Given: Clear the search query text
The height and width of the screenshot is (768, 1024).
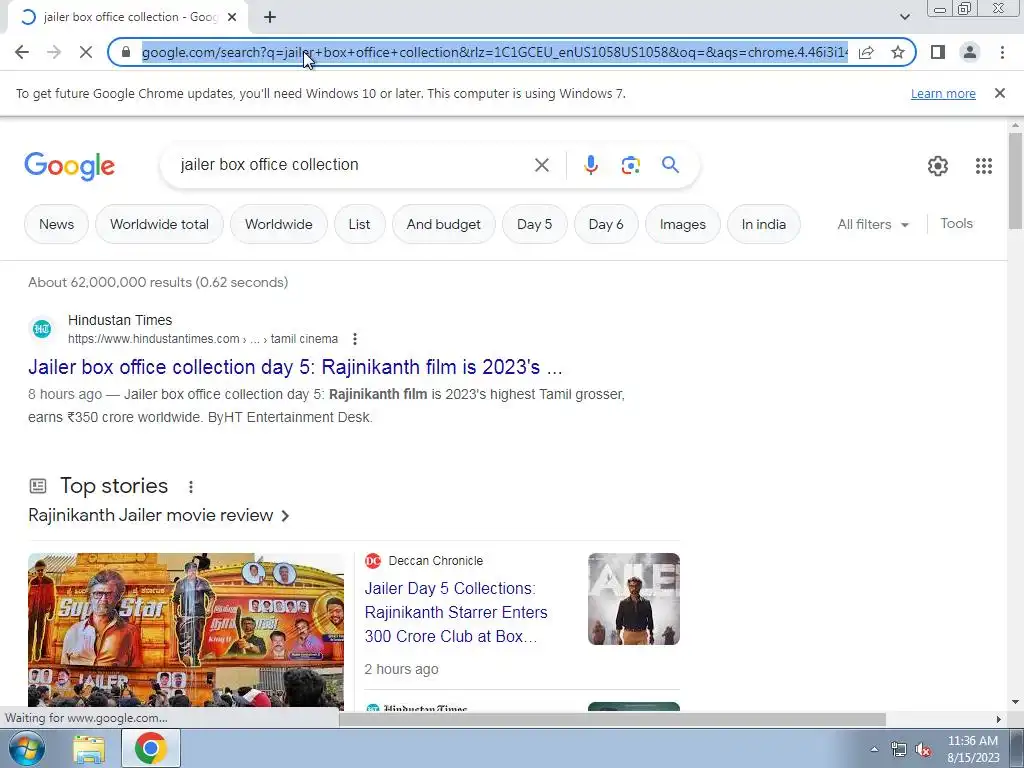Looking at the screenshot, I should [x=541, y=165].
